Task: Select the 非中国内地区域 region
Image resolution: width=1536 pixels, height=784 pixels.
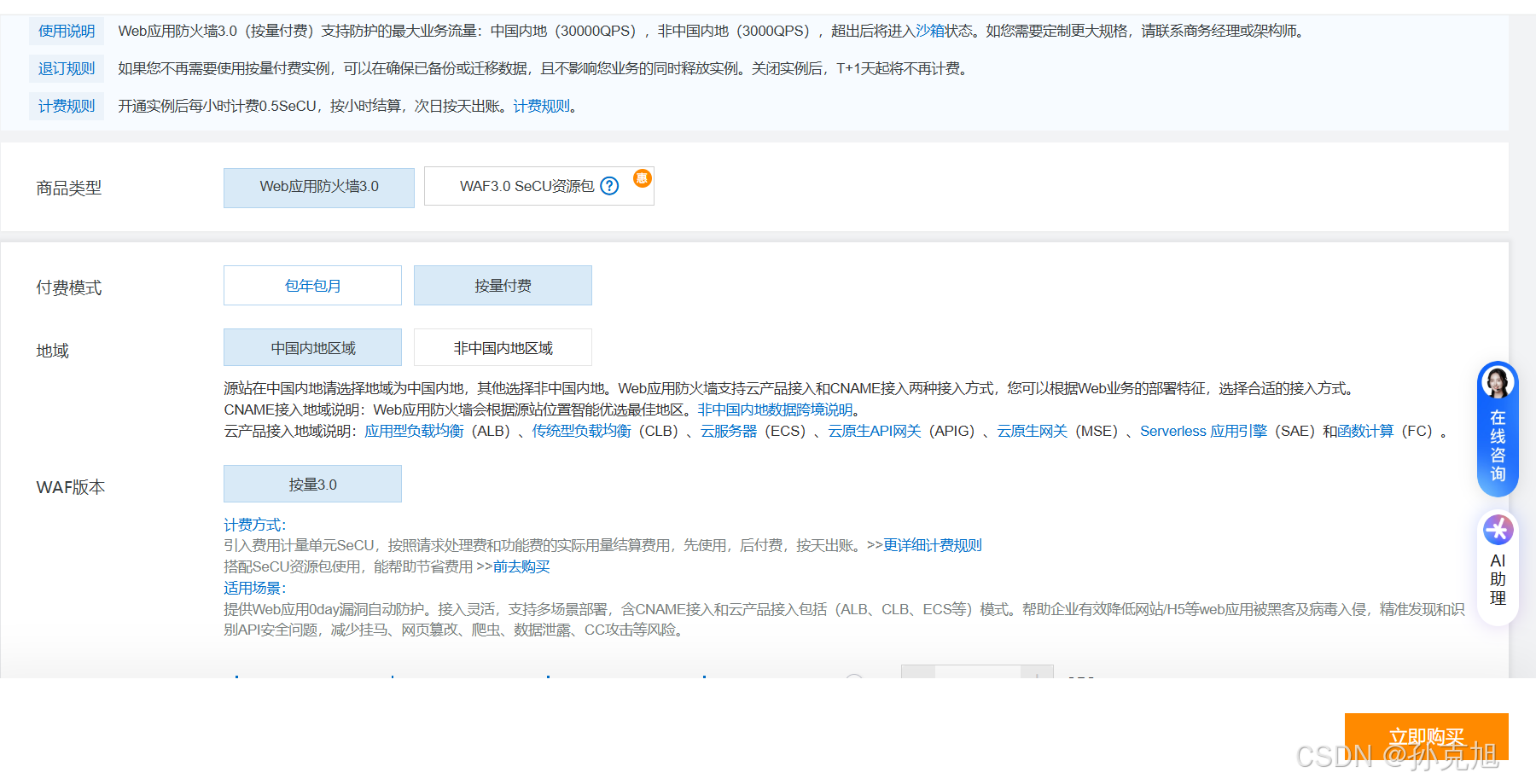Action: coord(503,348)
